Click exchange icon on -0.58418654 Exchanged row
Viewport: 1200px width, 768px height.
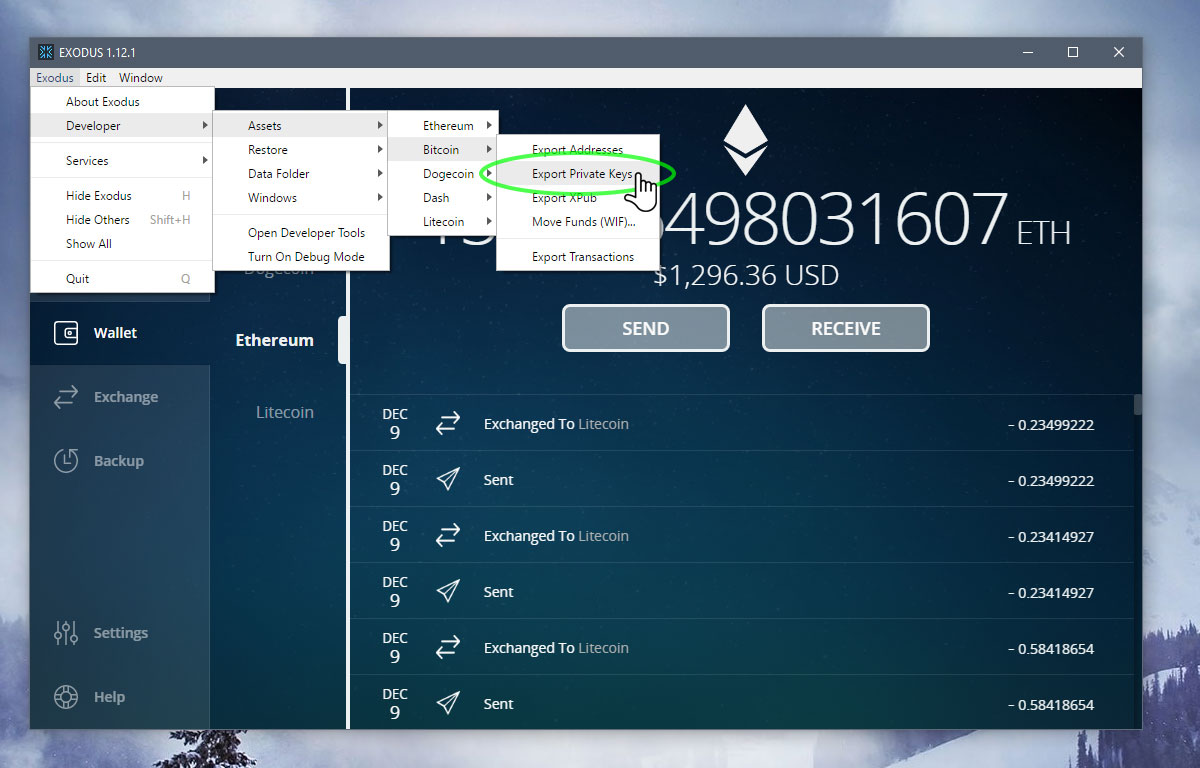point(447,648)
